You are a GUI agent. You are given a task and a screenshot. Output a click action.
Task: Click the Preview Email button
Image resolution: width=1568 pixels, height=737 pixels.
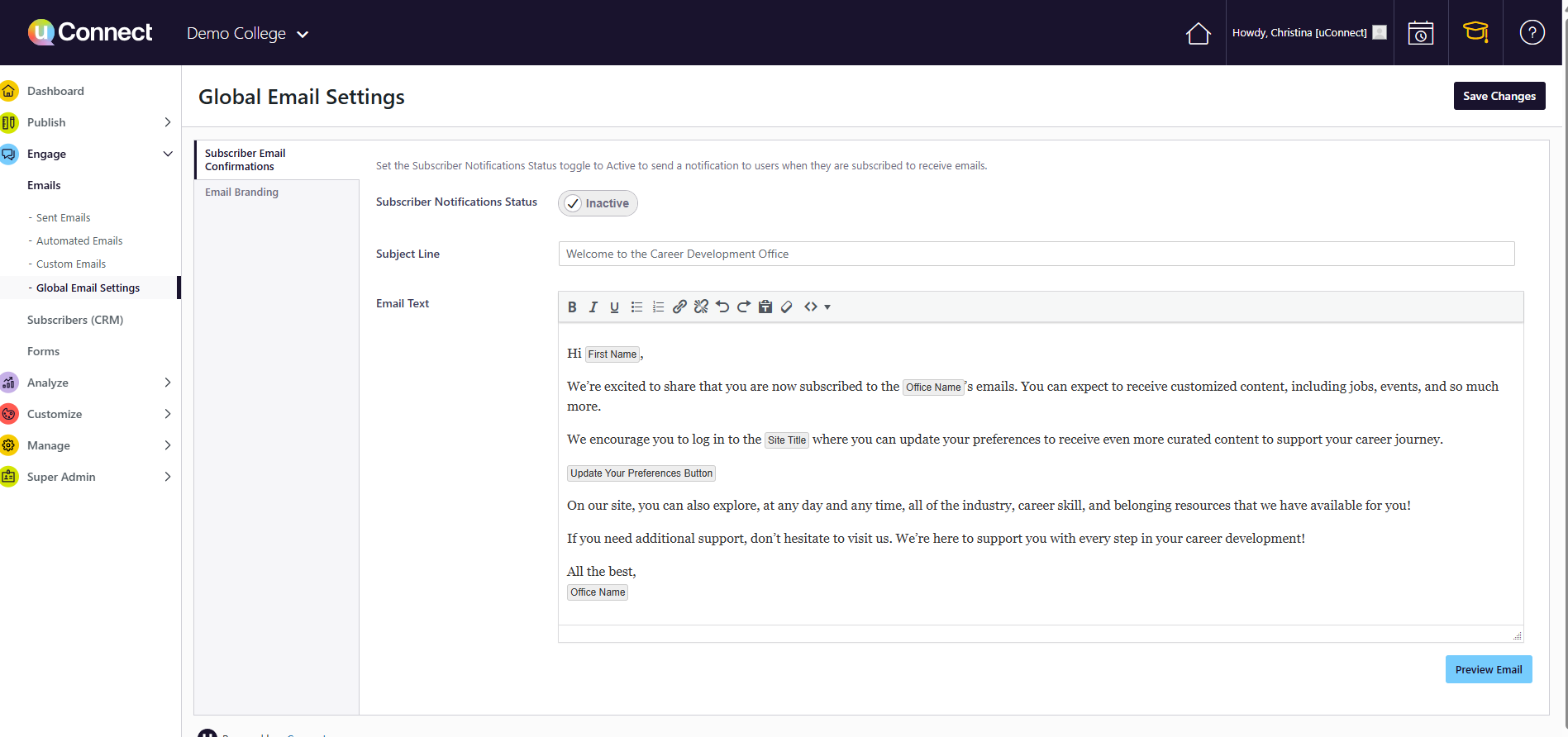coord(1488,669)
